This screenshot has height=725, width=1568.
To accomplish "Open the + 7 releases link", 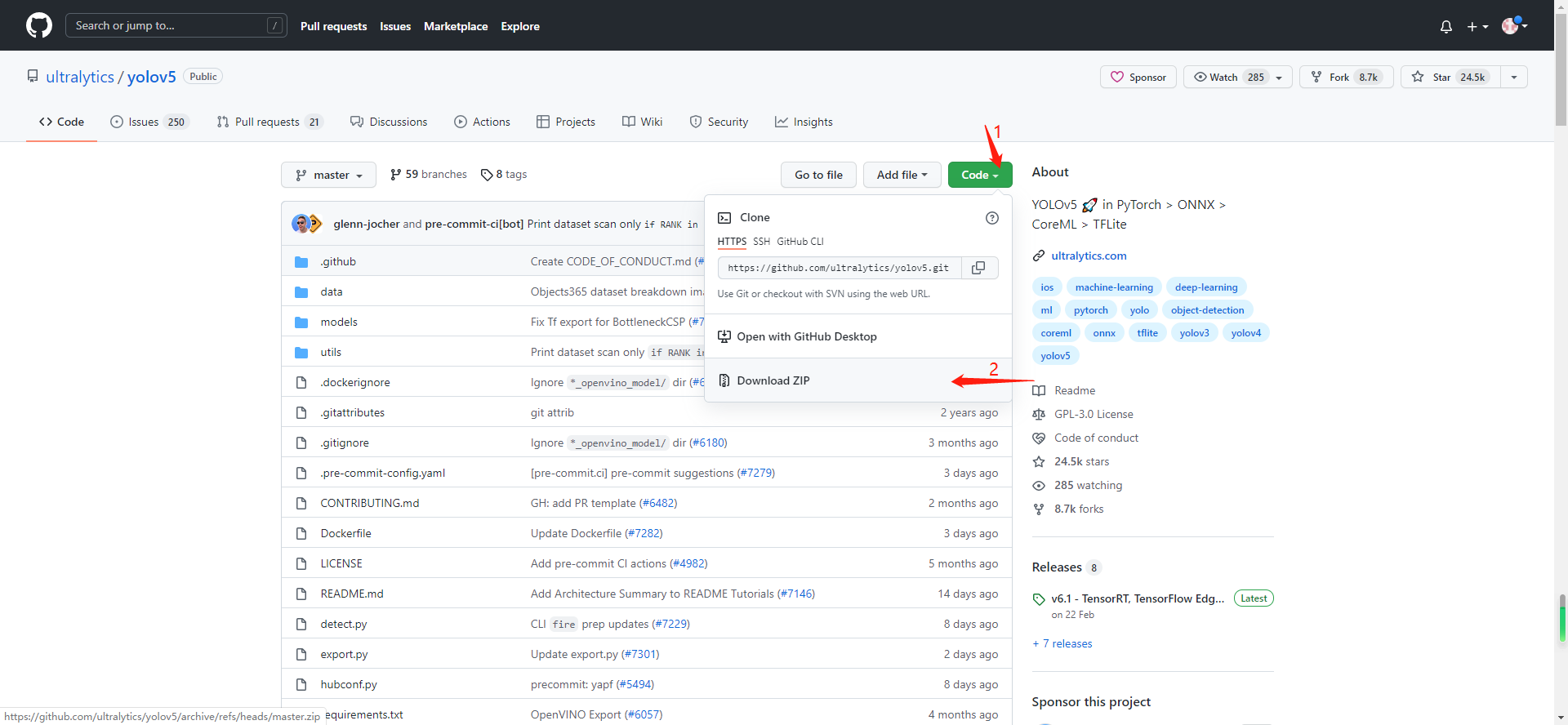I will (1062, 643).
